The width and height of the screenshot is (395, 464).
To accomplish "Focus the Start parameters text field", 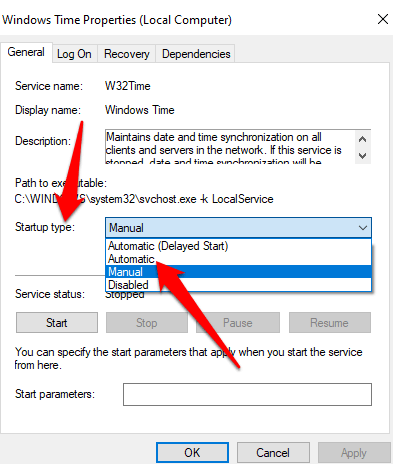I will [247, 394].
